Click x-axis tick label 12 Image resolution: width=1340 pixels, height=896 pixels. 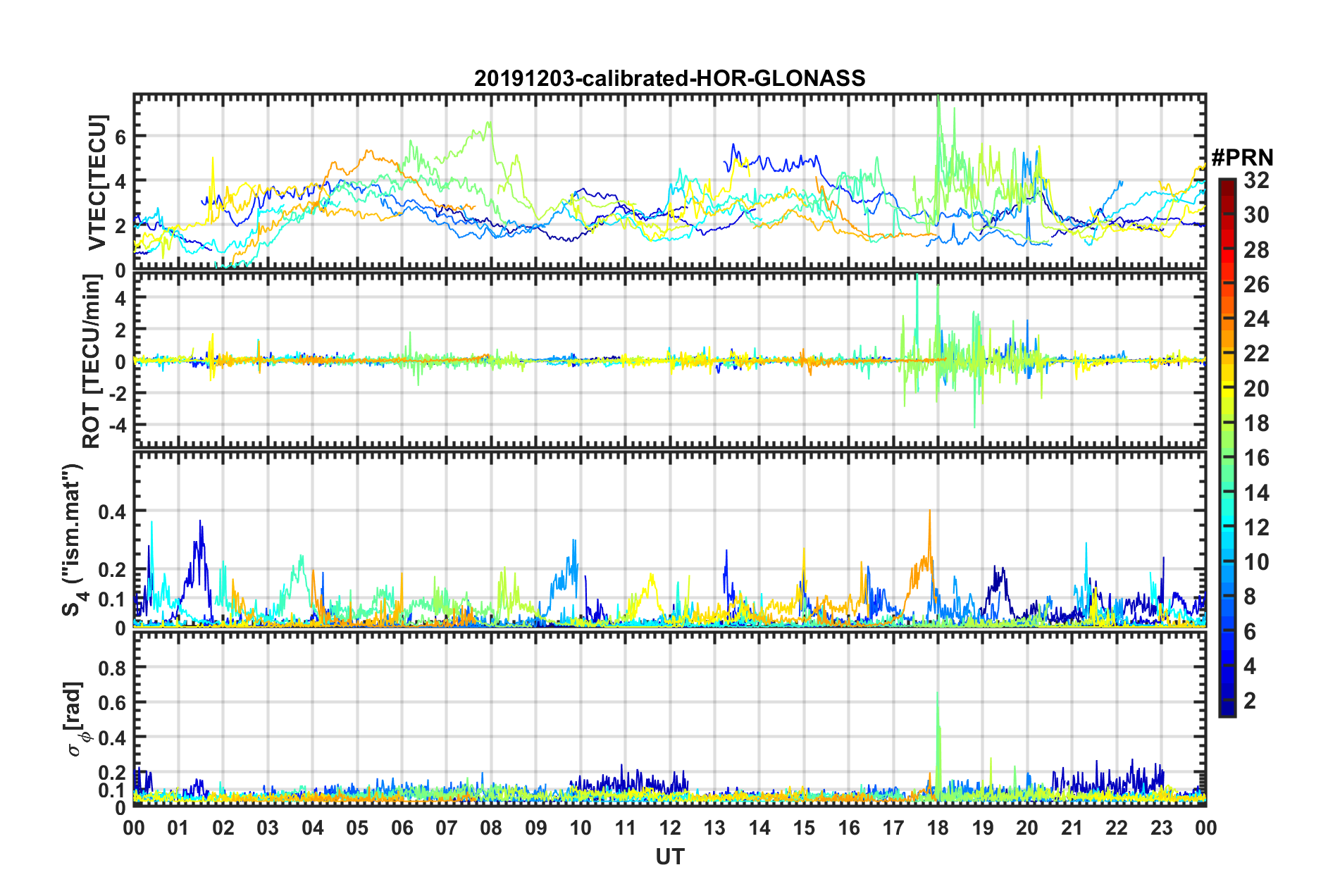pos(670,828)
